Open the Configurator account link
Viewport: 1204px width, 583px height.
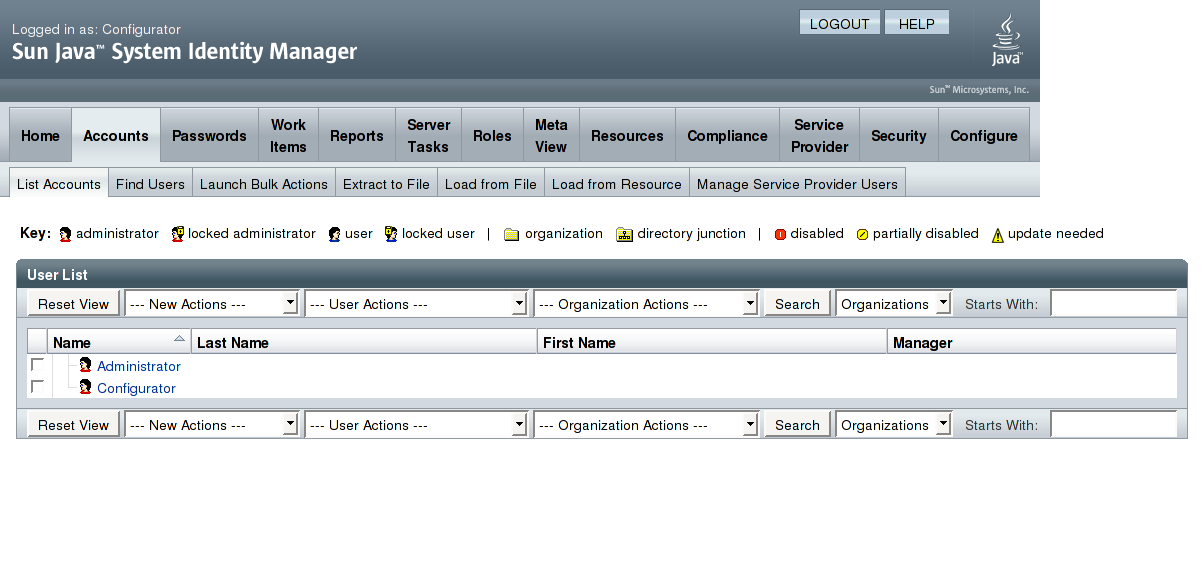pos(136,388)
